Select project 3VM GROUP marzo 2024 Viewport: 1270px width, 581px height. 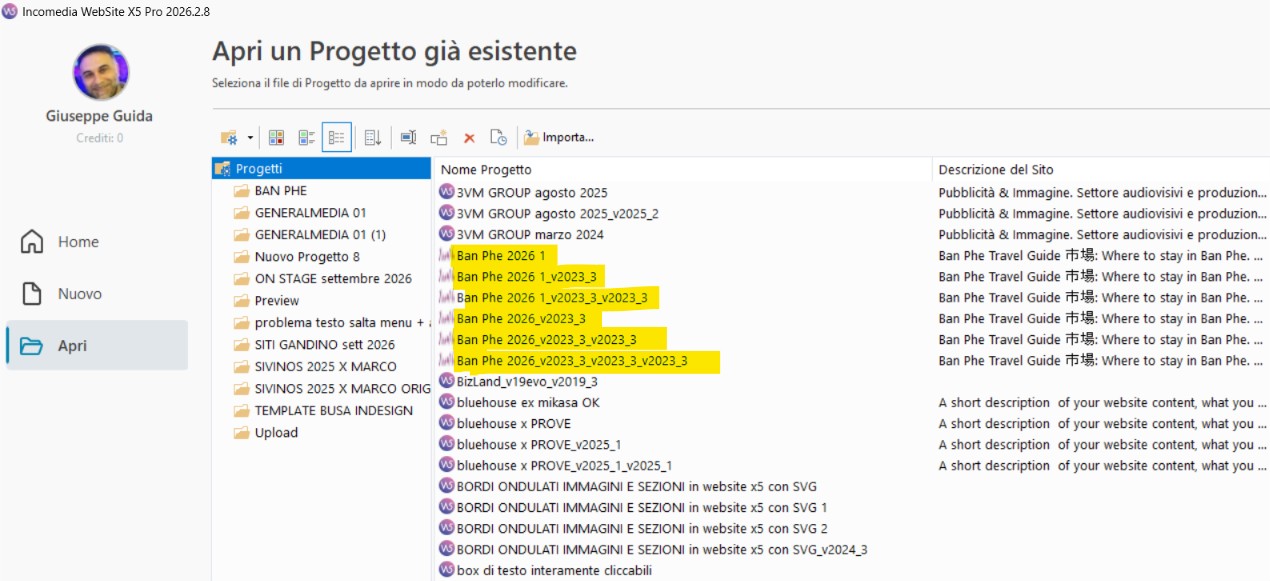530,234
